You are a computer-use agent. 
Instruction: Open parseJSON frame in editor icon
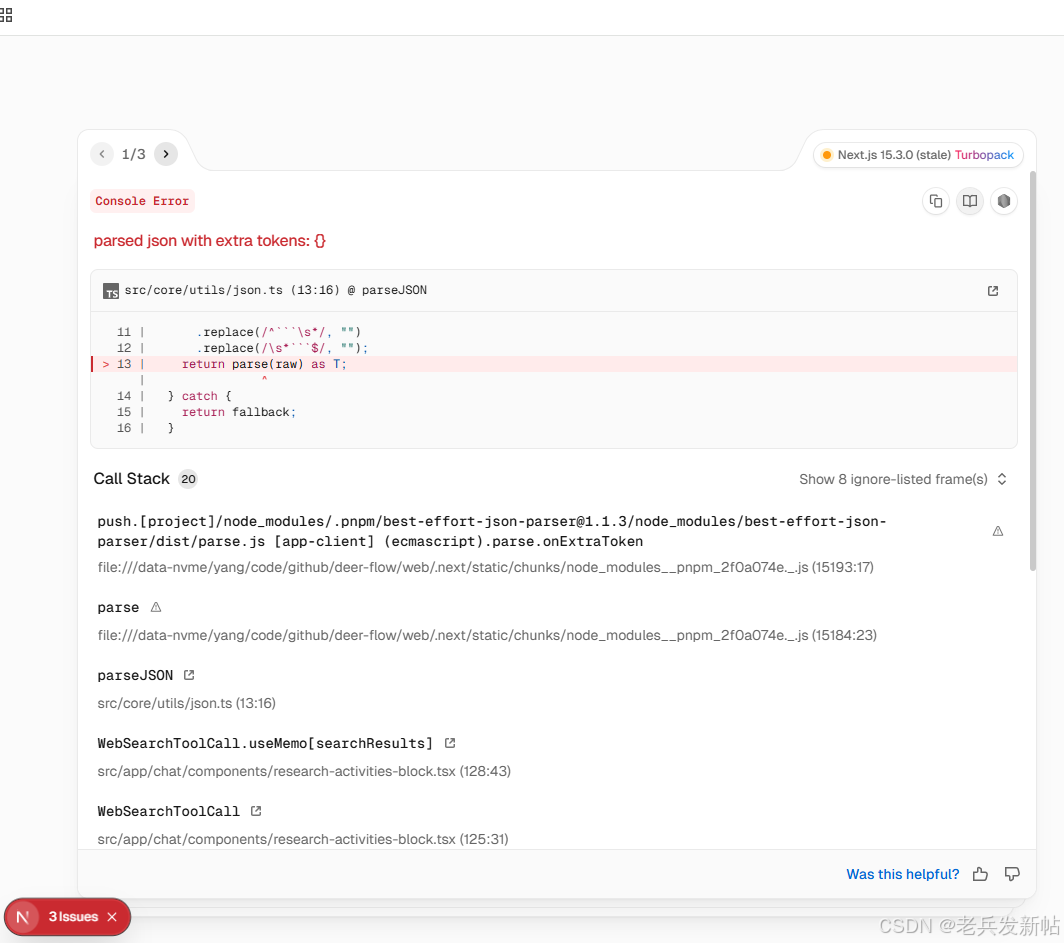coord(189,675)
